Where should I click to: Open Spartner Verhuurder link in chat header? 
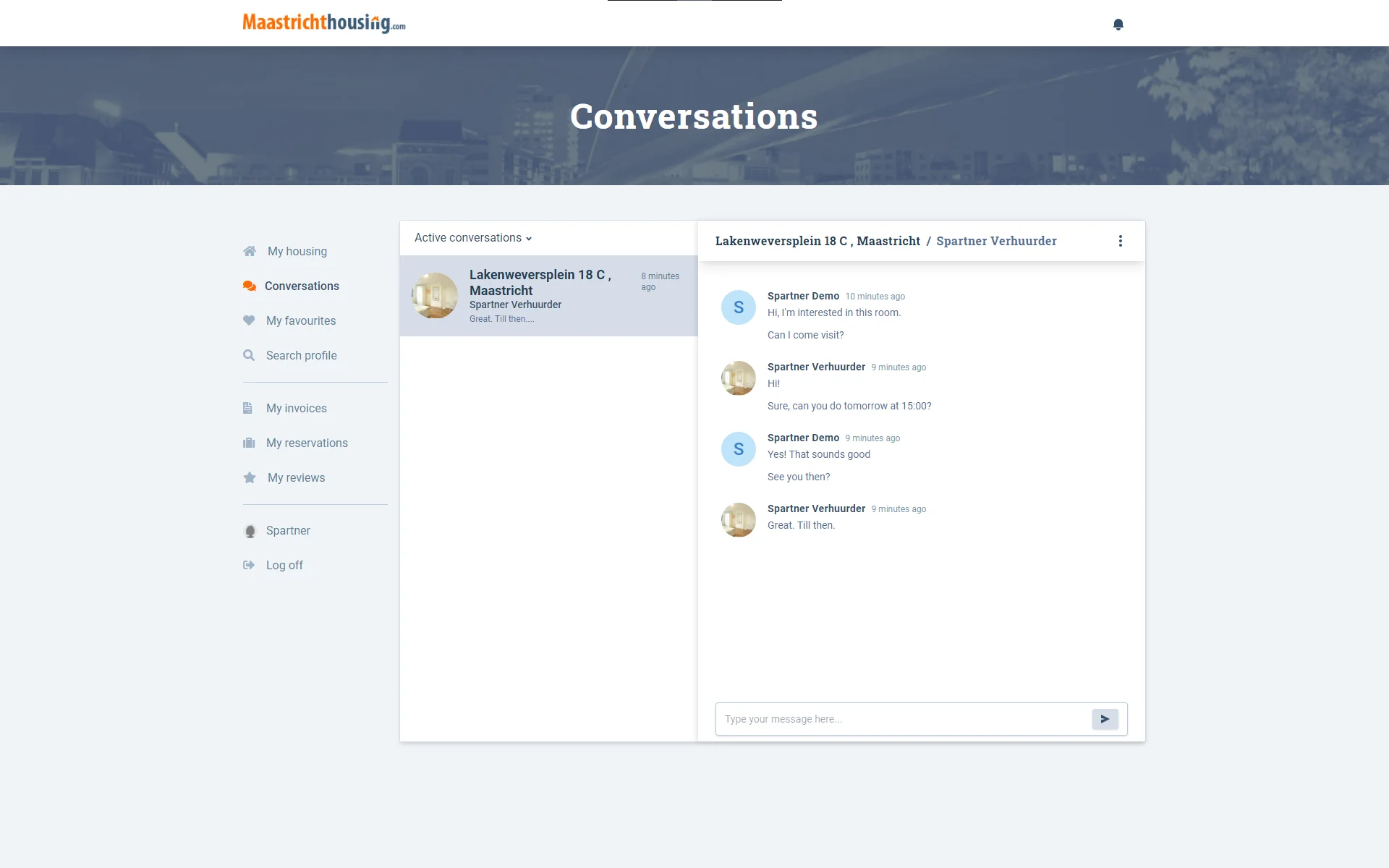tap(996, 241)
